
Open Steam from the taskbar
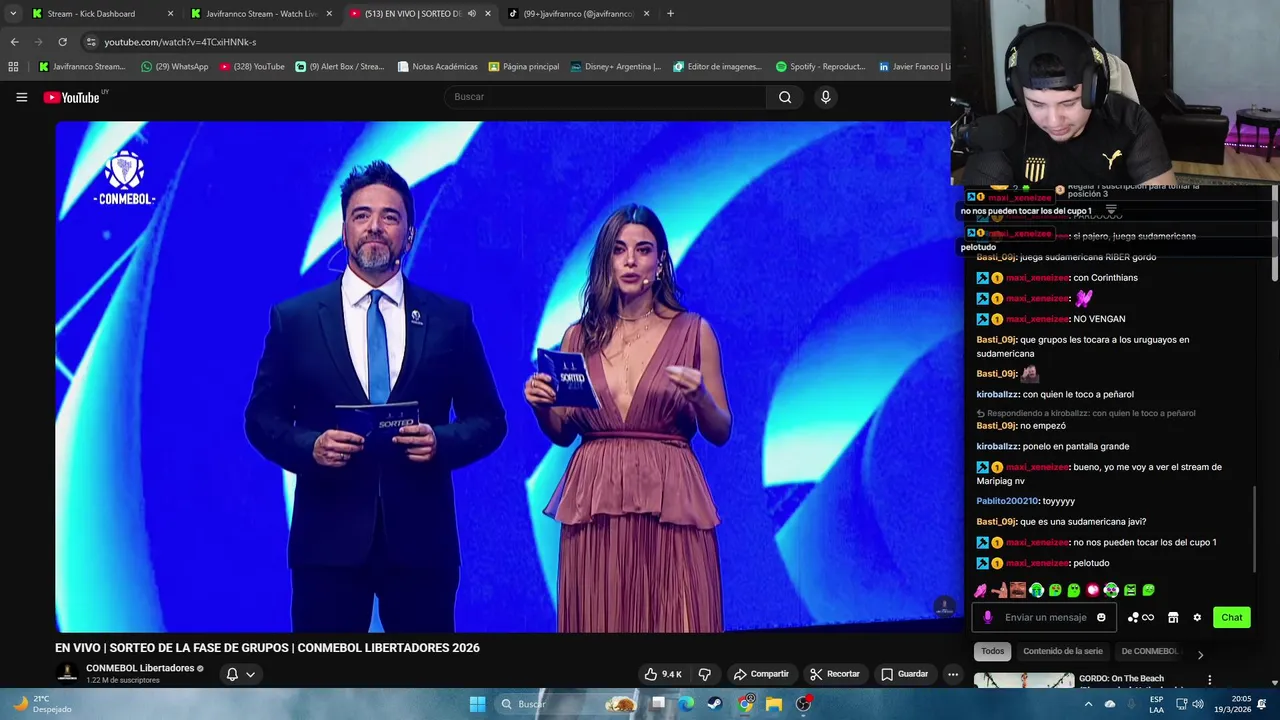pyautogui.click(x=715, y=704)
